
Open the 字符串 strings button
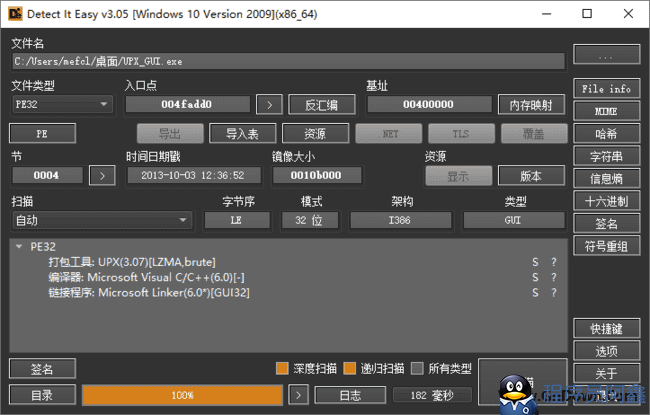606,156
